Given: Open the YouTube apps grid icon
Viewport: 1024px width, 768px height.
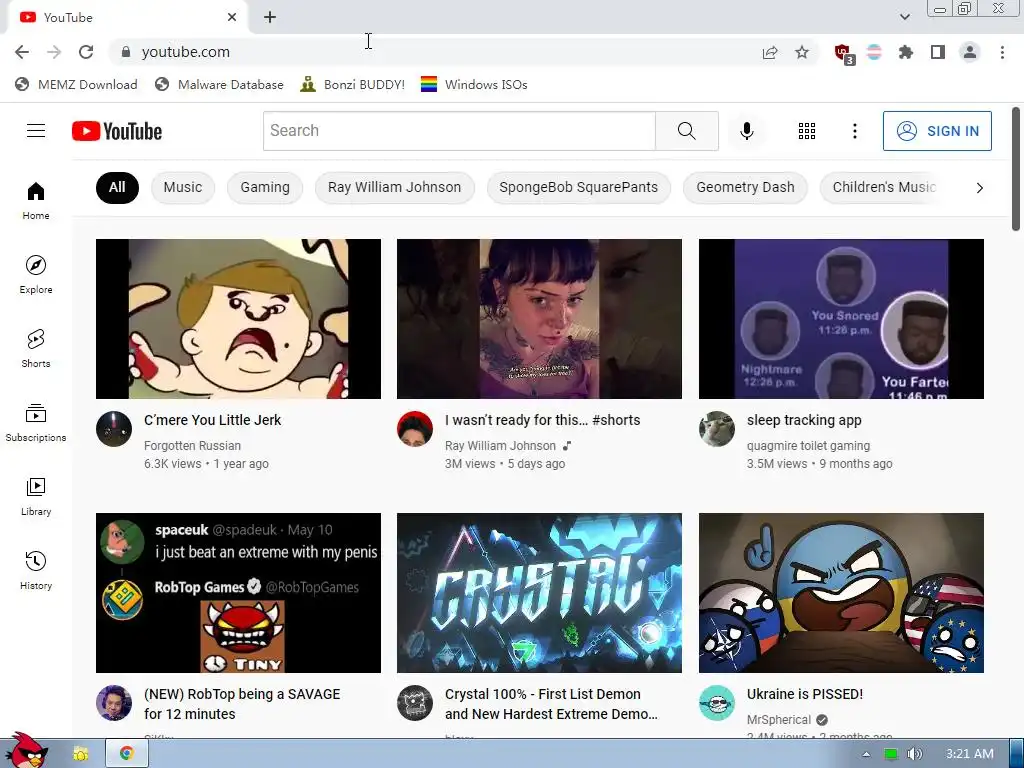Looking at the screenshot, I should [807, 131].
